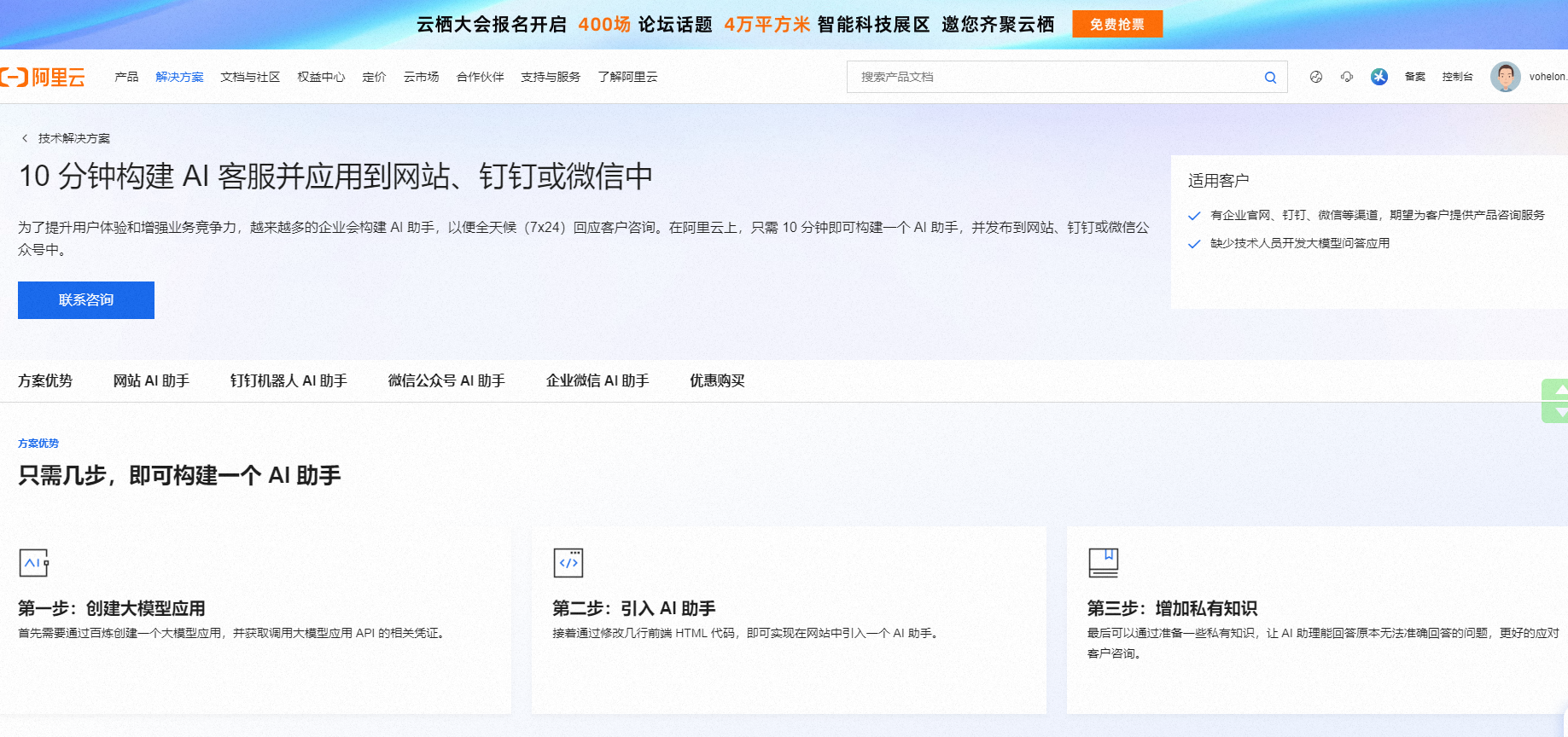Viewport: 1568px width, 737px height.
Task: Click the AI icon above 第一步
Action: pos(34,563)
